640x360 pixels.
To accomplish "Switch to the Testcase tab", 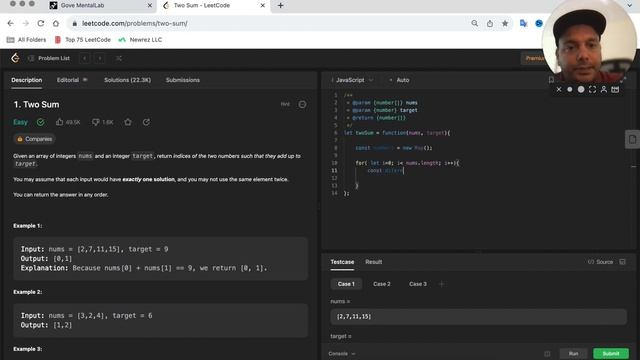I will click(342, 262).
